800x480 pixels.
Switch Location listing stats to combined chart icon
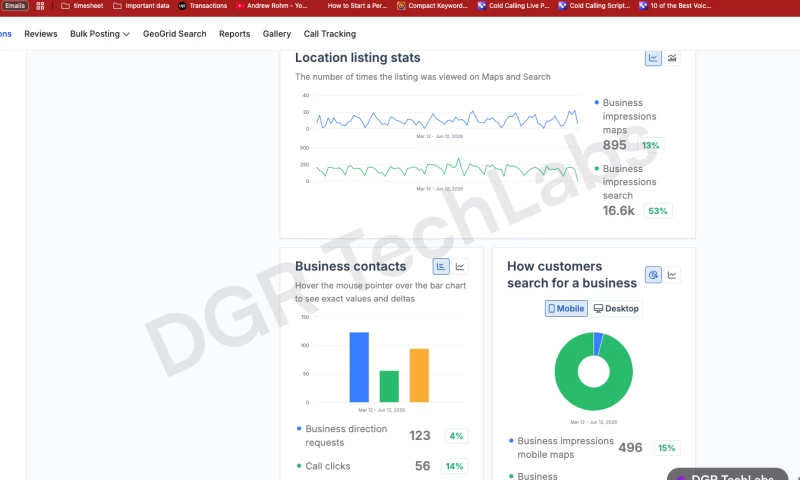pyautogui.click(x=672, y=58)
